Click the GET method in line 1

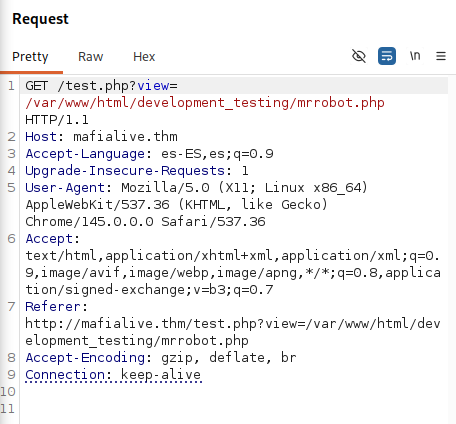(x=37, y=86)
